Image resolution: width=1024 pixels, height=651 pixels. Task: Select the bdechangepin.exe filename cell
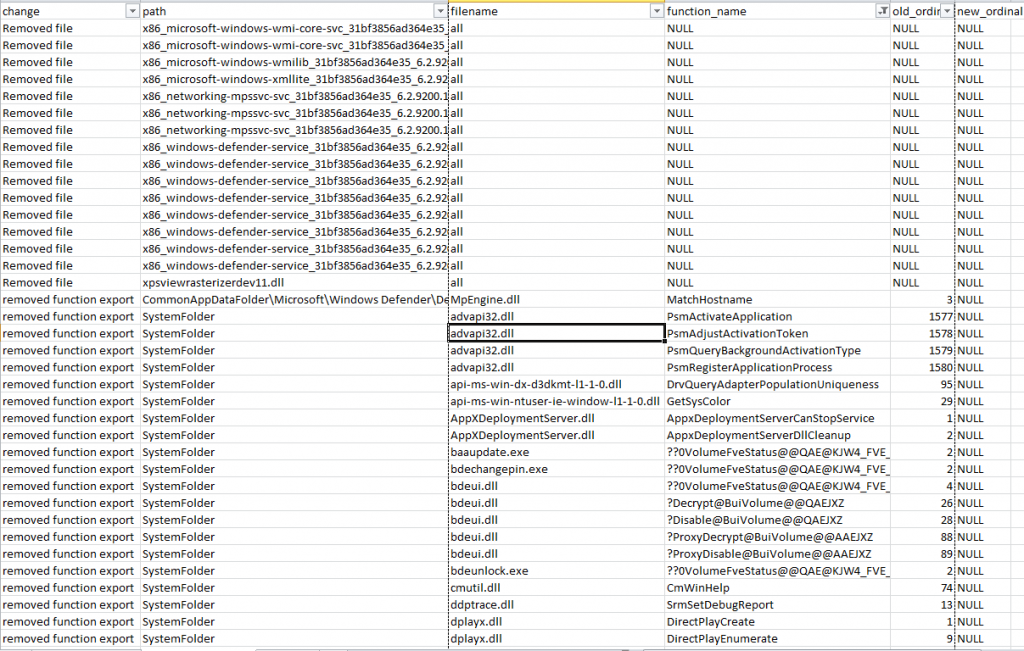coord(499,470)
